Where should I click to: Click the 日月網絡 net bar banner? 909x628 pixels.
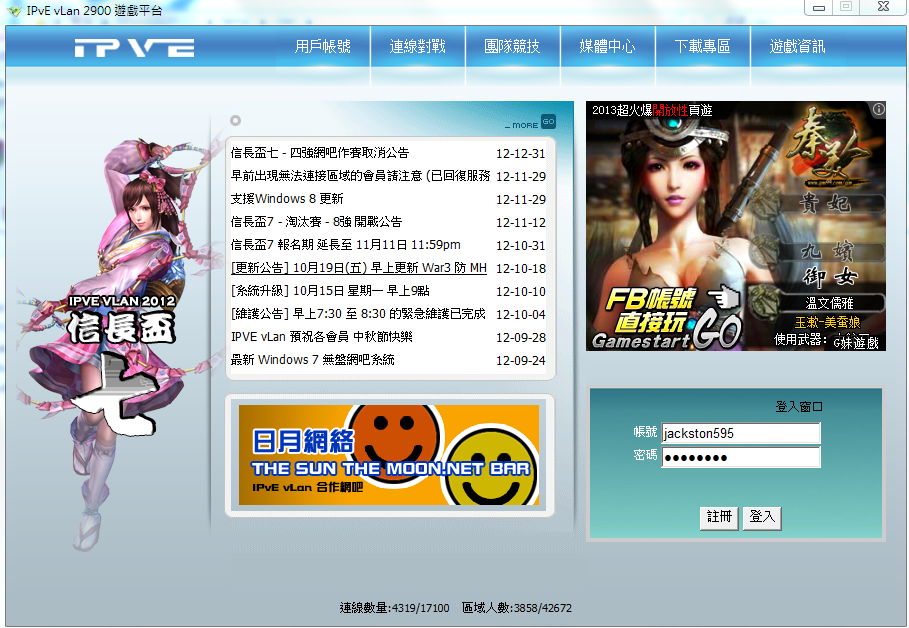pos(389,455)
